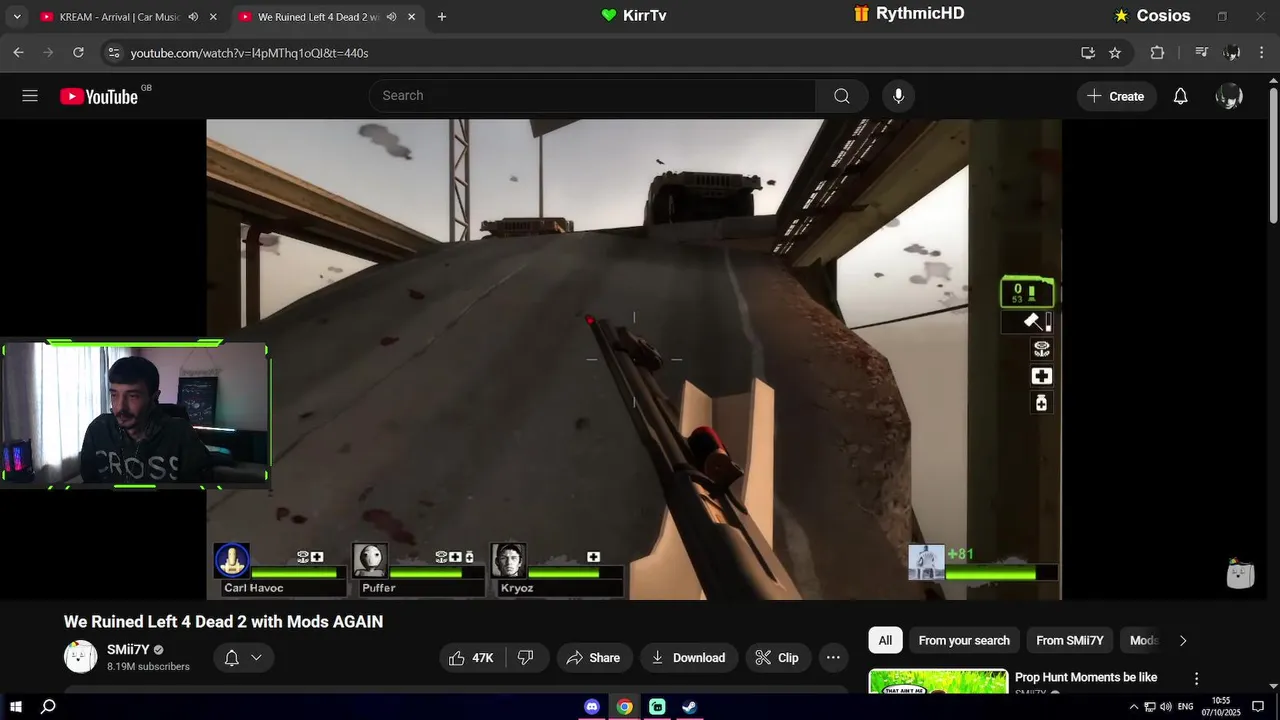The image size is (1280, 720).
Task: Open the Windows Start menu
Action: tap(16, 707)
